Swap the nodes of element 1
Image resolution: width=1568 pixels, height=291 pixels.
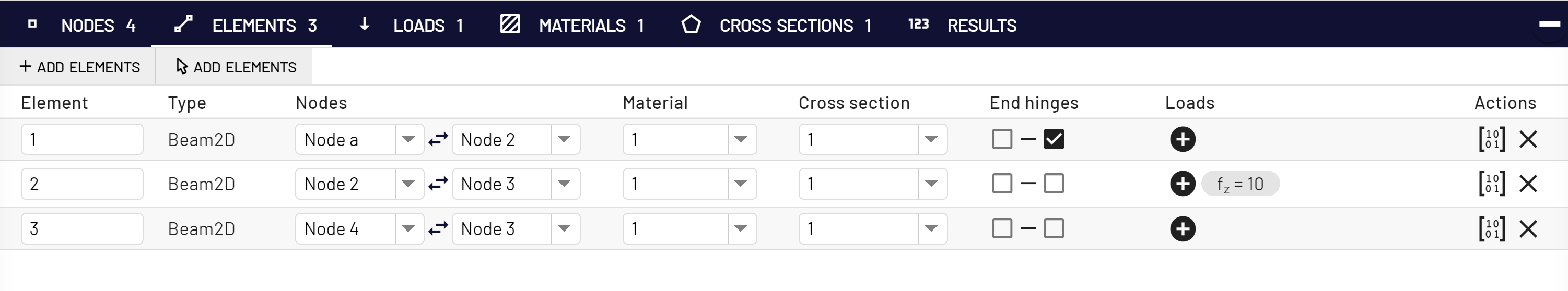point(438,140)
